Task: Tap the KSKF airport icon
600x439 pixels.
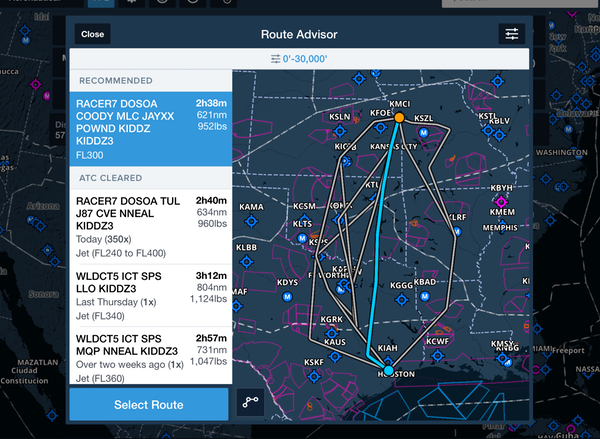Action: point(313,376)
